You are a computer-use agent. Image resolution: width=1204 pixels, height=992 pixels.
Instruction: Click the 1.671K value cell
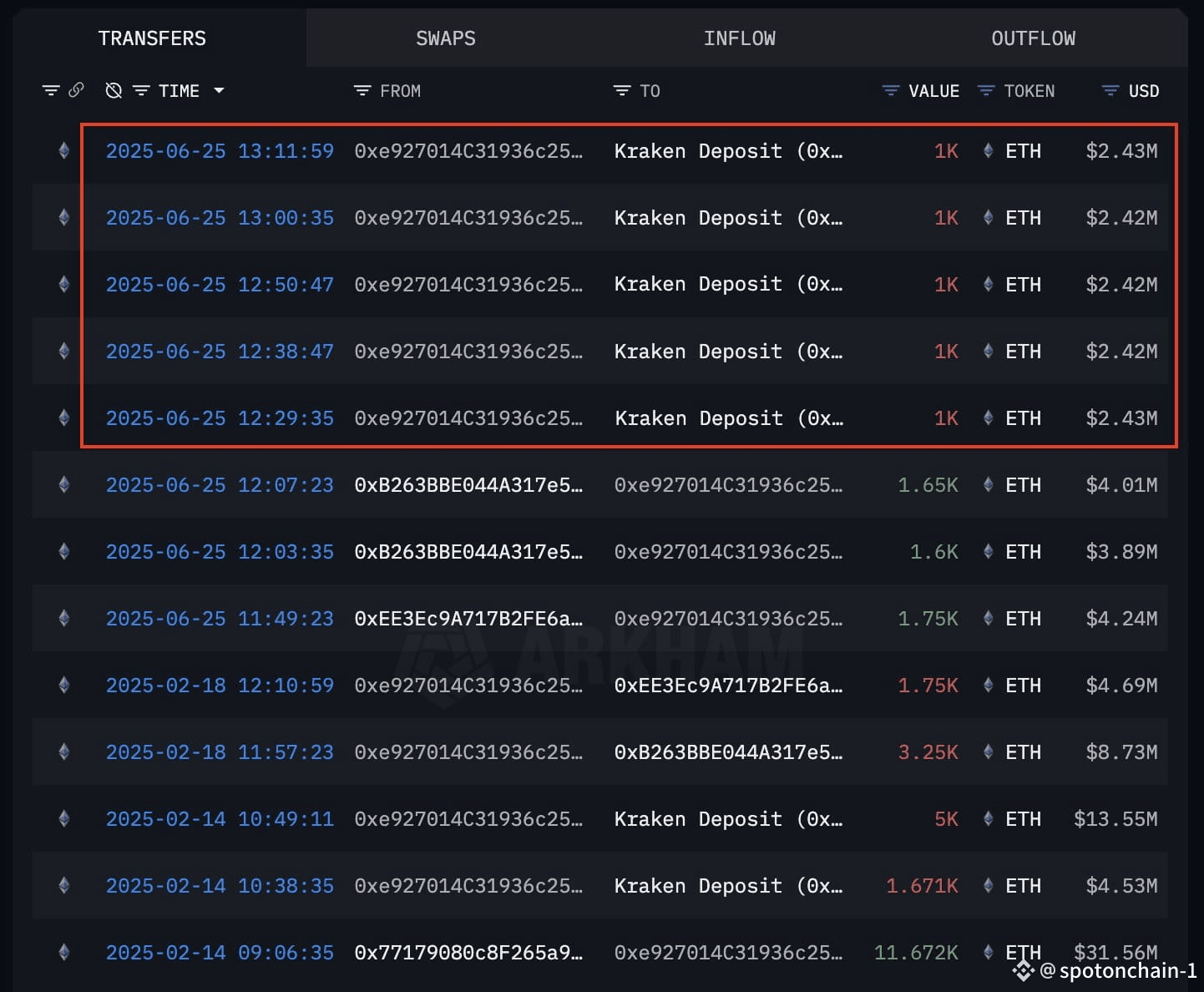(x=922, y=886)
